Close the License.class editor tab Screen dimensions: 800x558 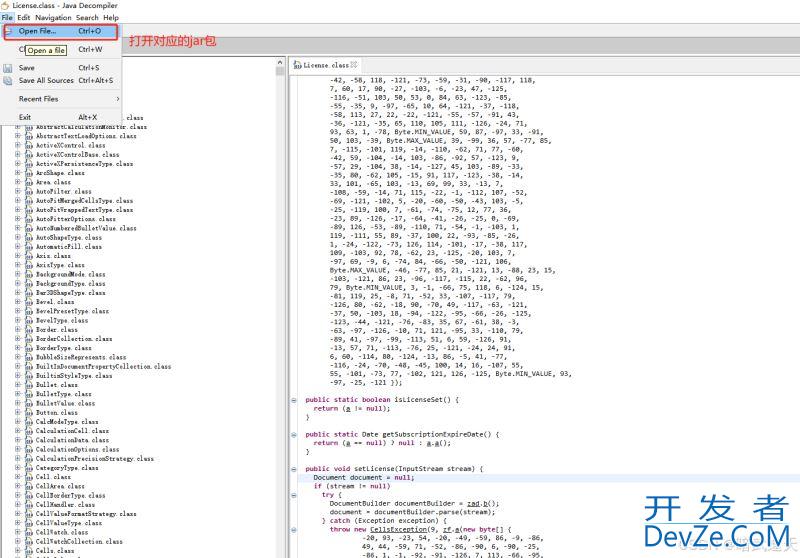pyautogui.click(x=354, y=64)
